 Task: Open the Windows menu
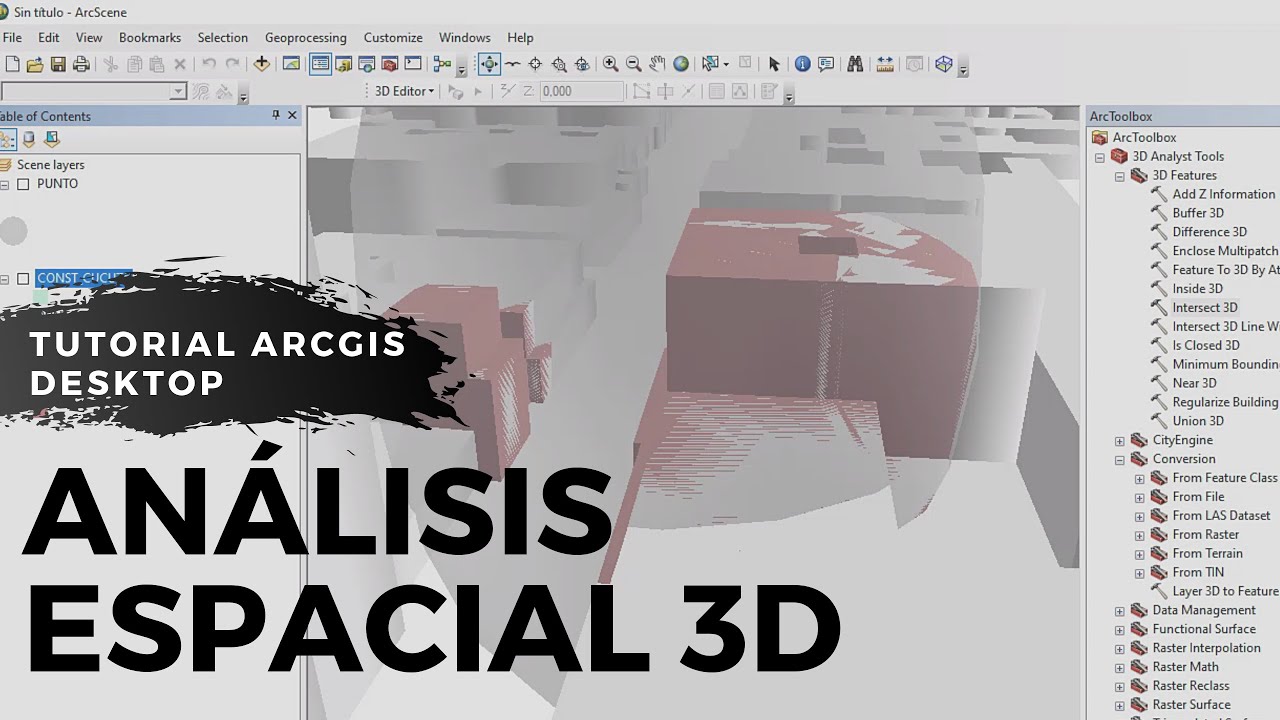465,37
